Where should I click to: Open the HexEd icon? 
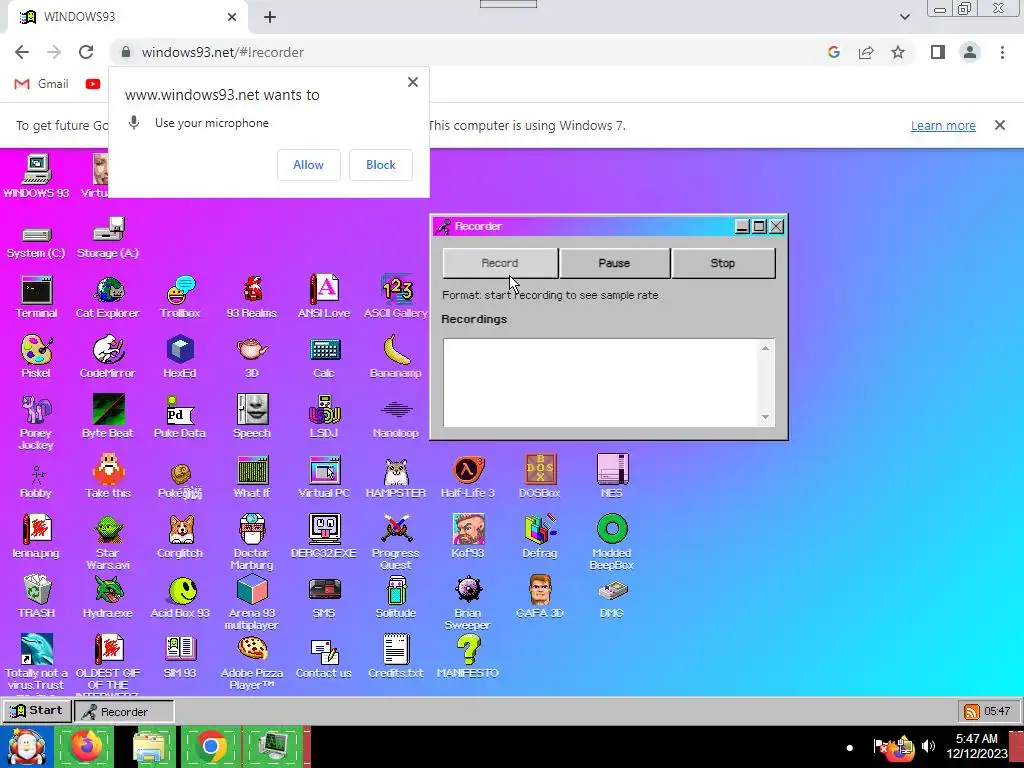180,357
